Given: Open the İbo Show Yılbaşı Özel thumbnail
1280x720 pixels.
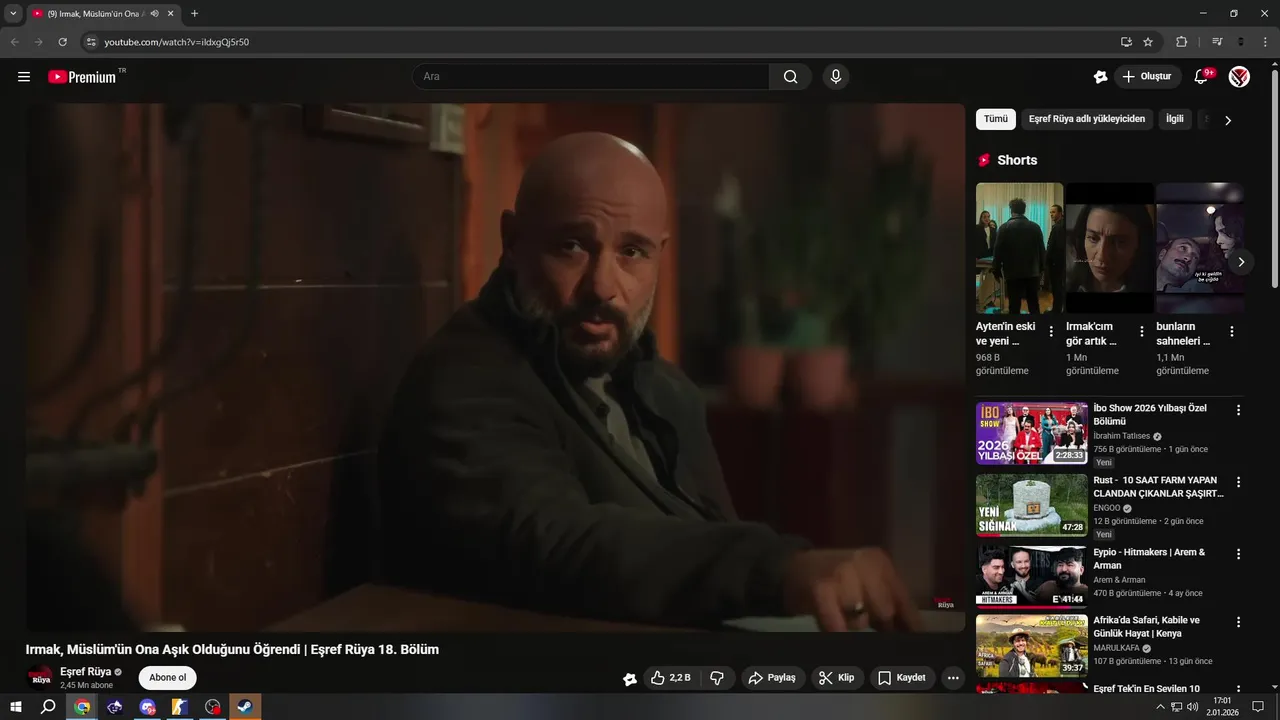Looking at the screenshot, I should 1032,433.
